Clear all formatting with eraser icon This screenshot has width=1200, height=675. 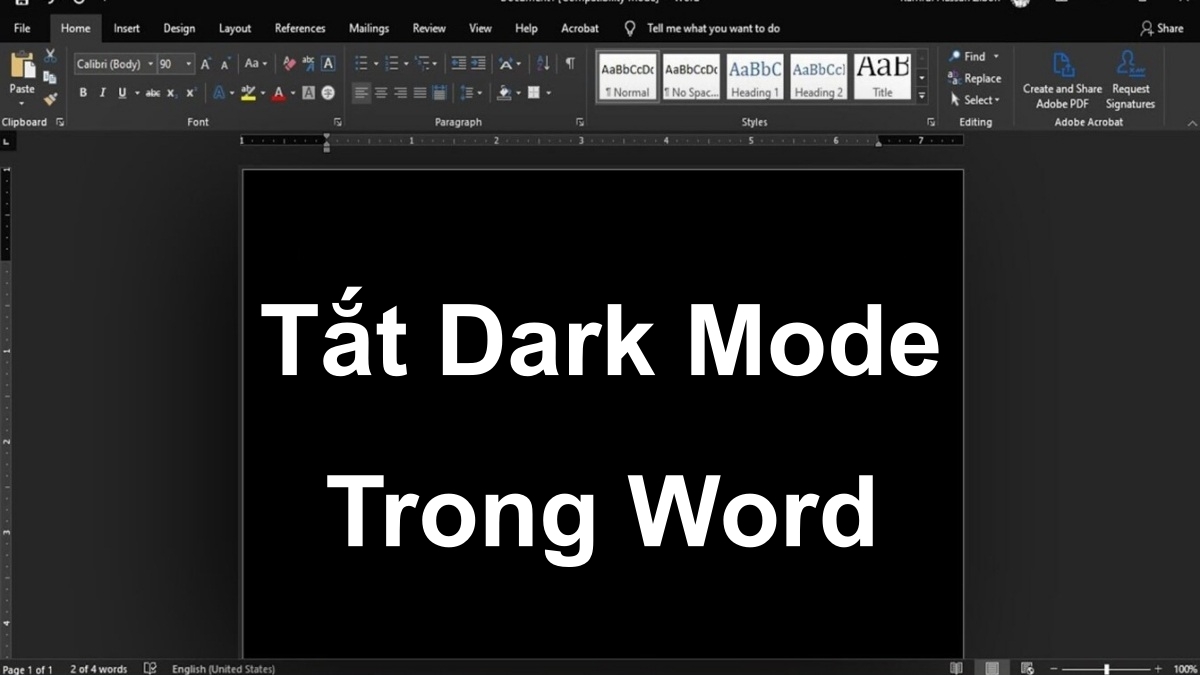289,64
